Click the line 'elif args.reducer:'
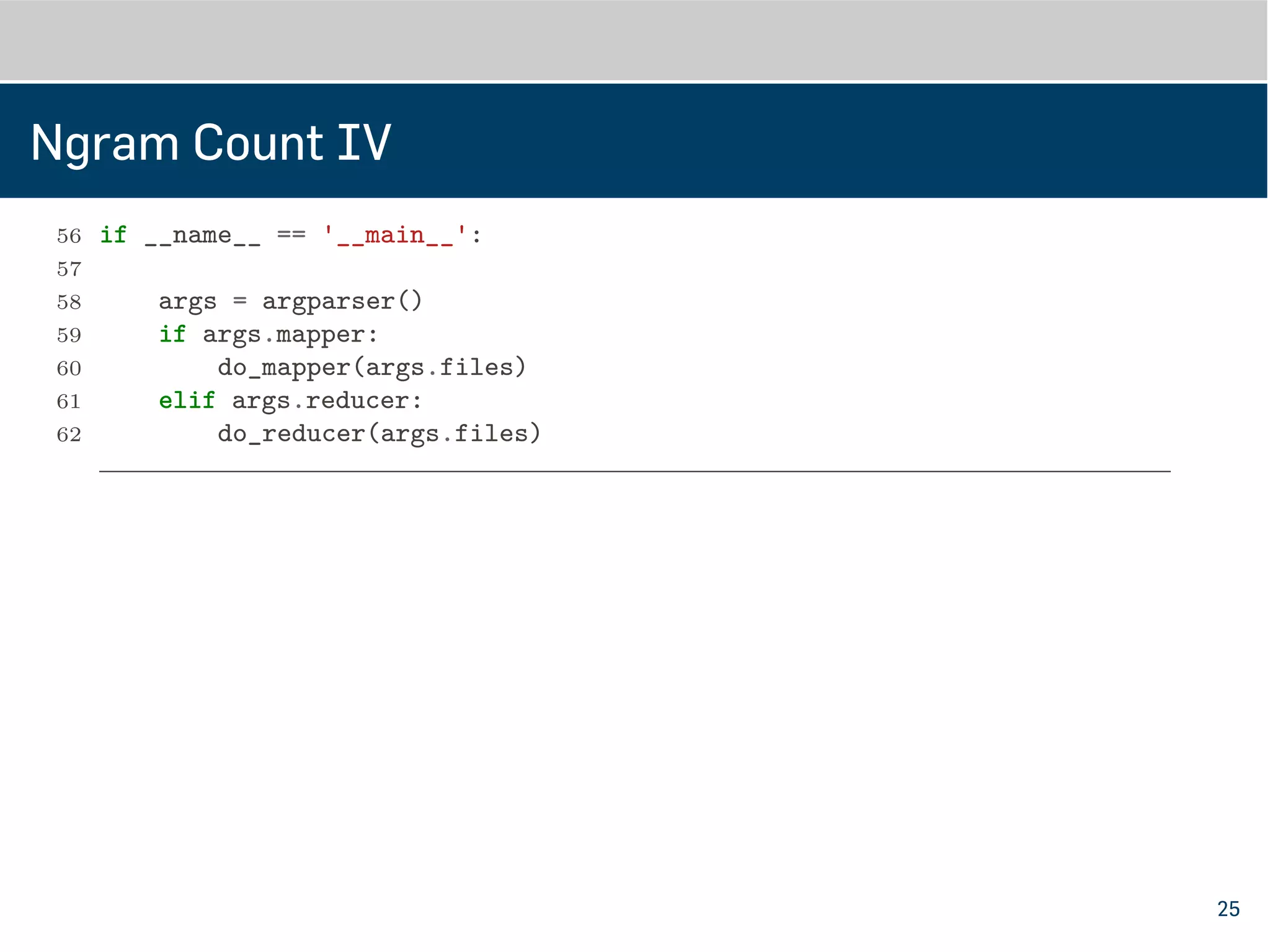The width and height of the screenshot is (1270, 952). [x=290, y=400]
